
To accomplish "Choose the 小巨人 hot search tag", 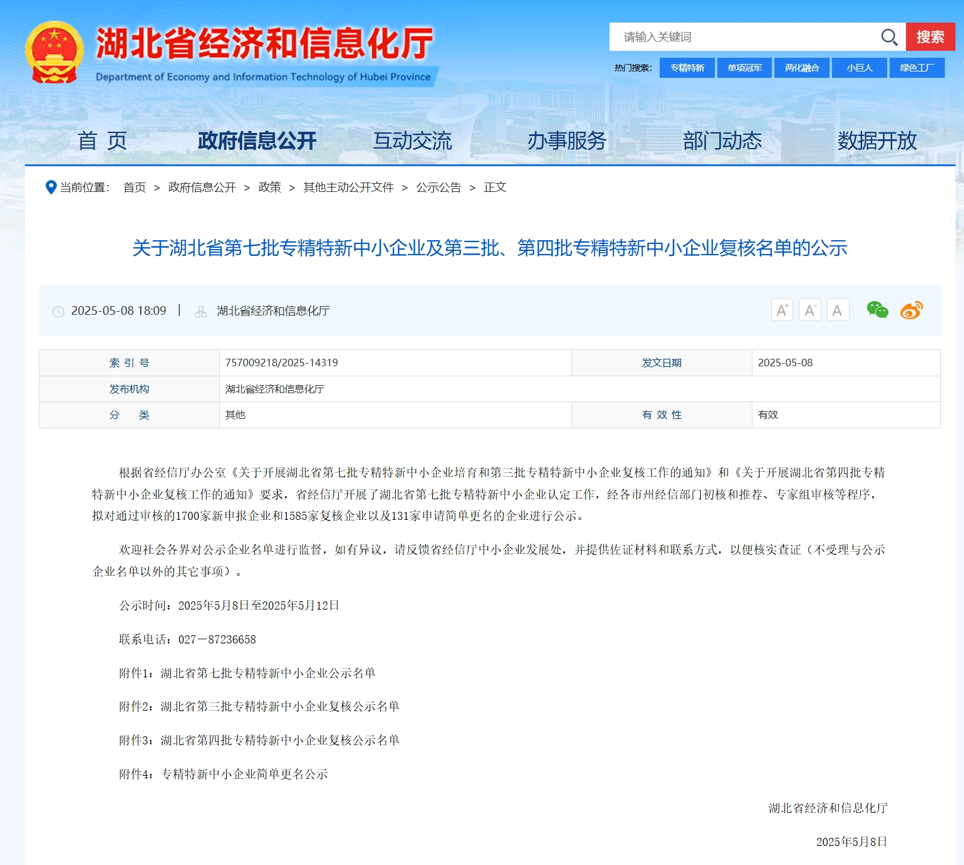I will click(859, 68).
